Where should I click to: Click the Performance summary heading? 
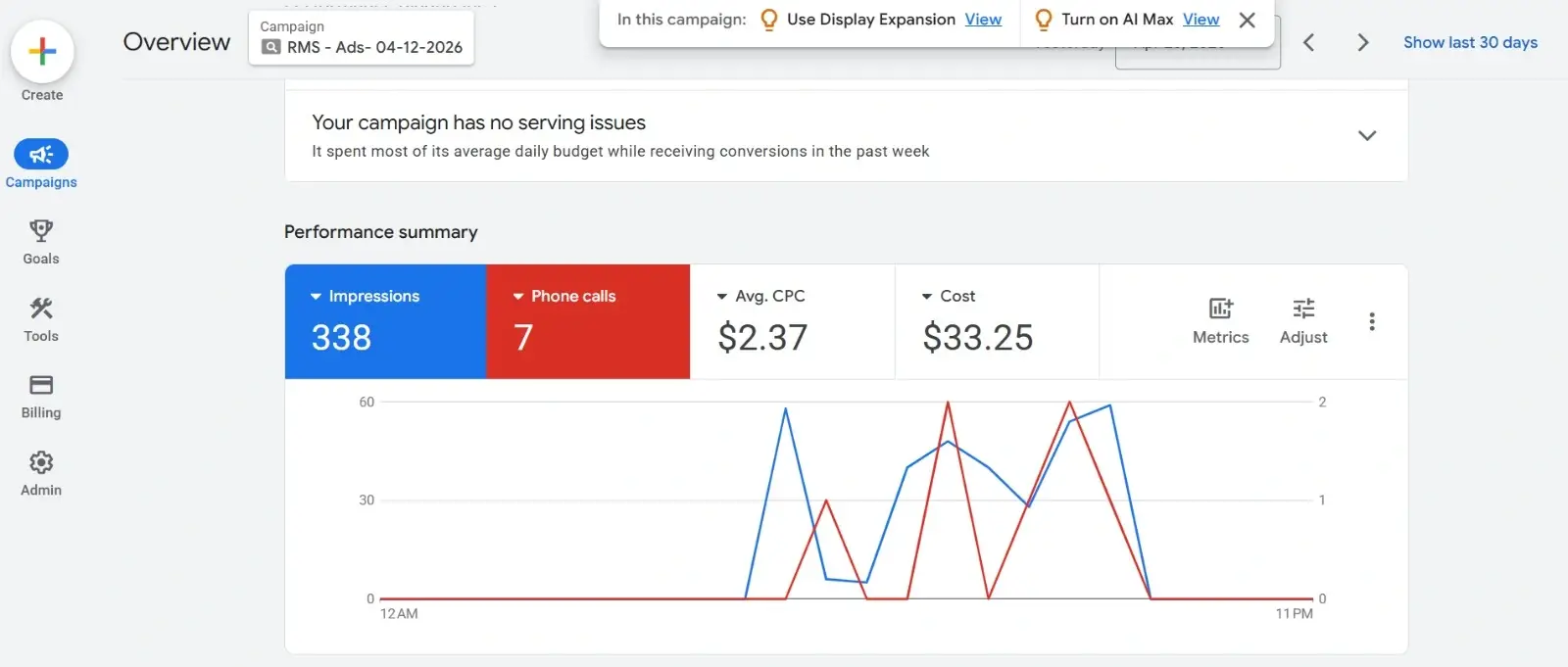point(381,232)
